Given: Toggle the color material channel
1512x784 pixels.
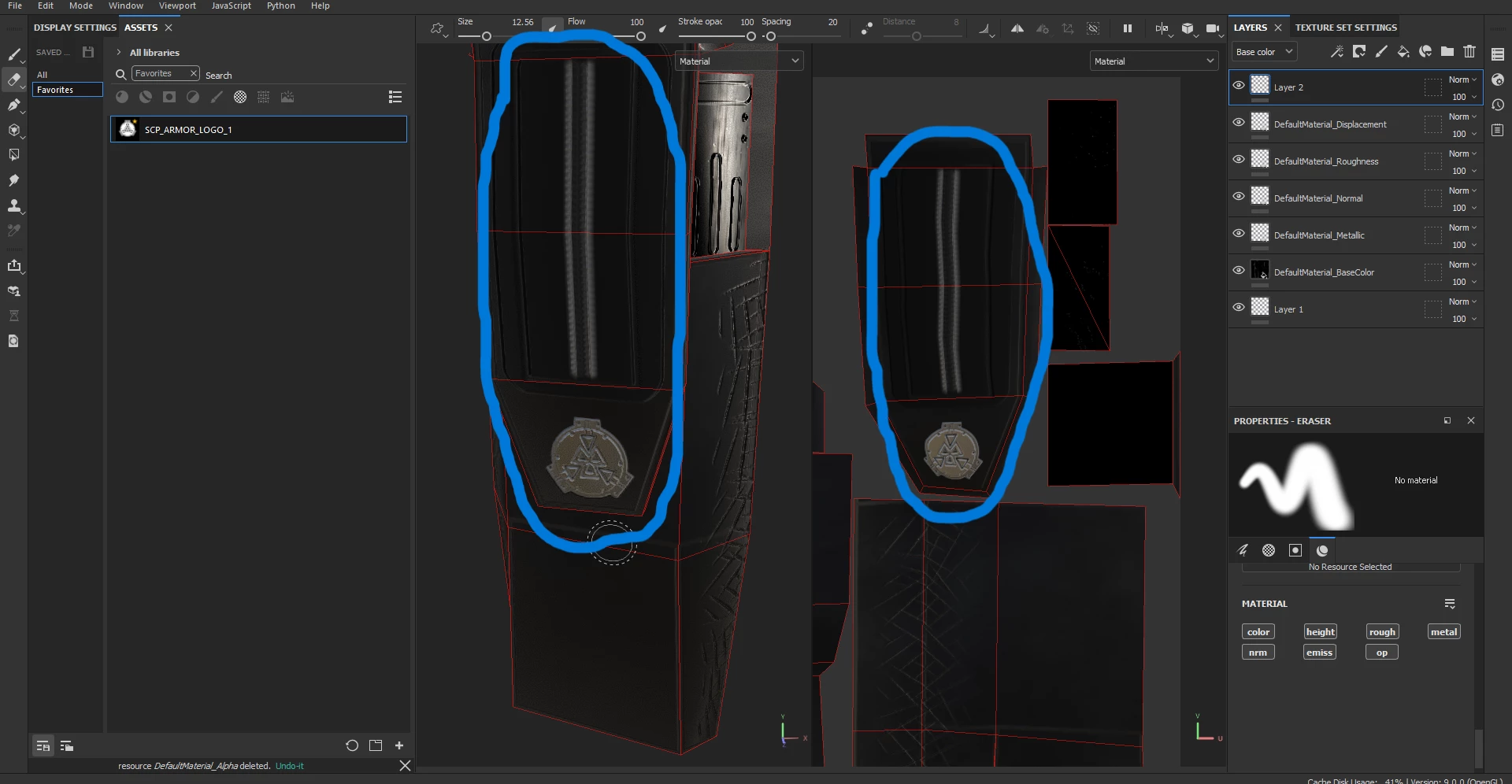Looking at the screenshot, I should [1258, 632].
